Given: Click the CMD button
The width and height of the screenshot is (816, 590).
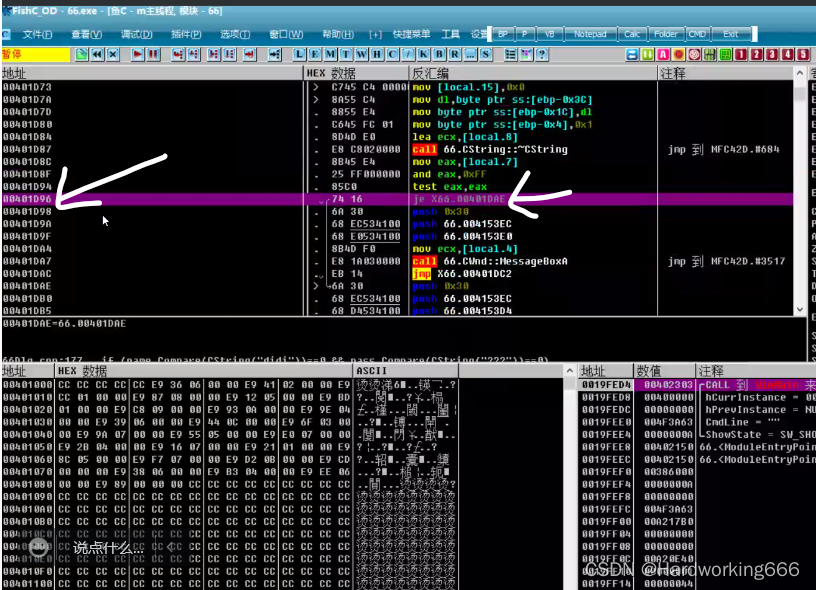Looking at the screenshot, I should (697, 34).
